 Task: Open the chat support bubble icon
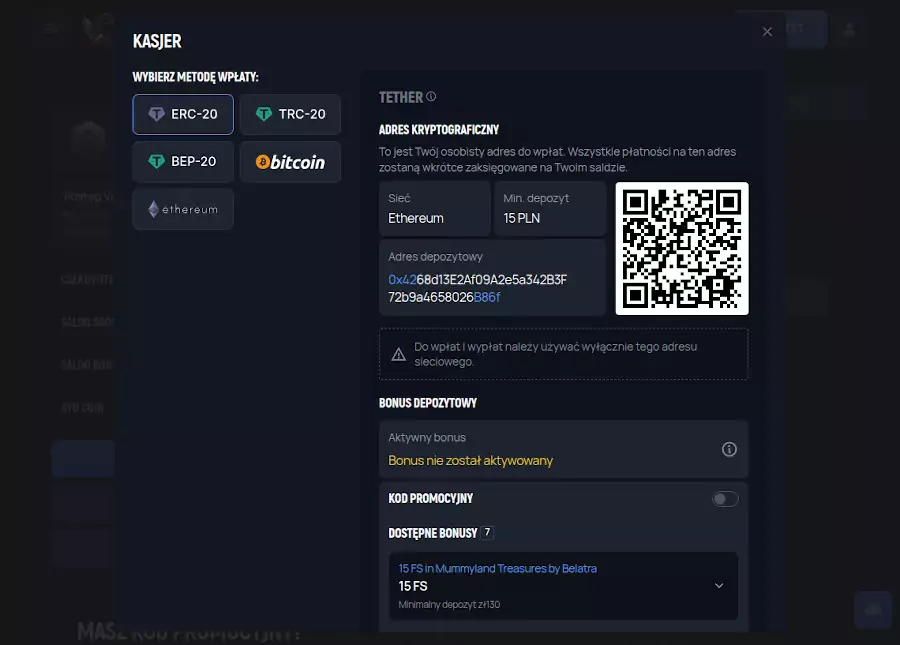click(873, 610)
